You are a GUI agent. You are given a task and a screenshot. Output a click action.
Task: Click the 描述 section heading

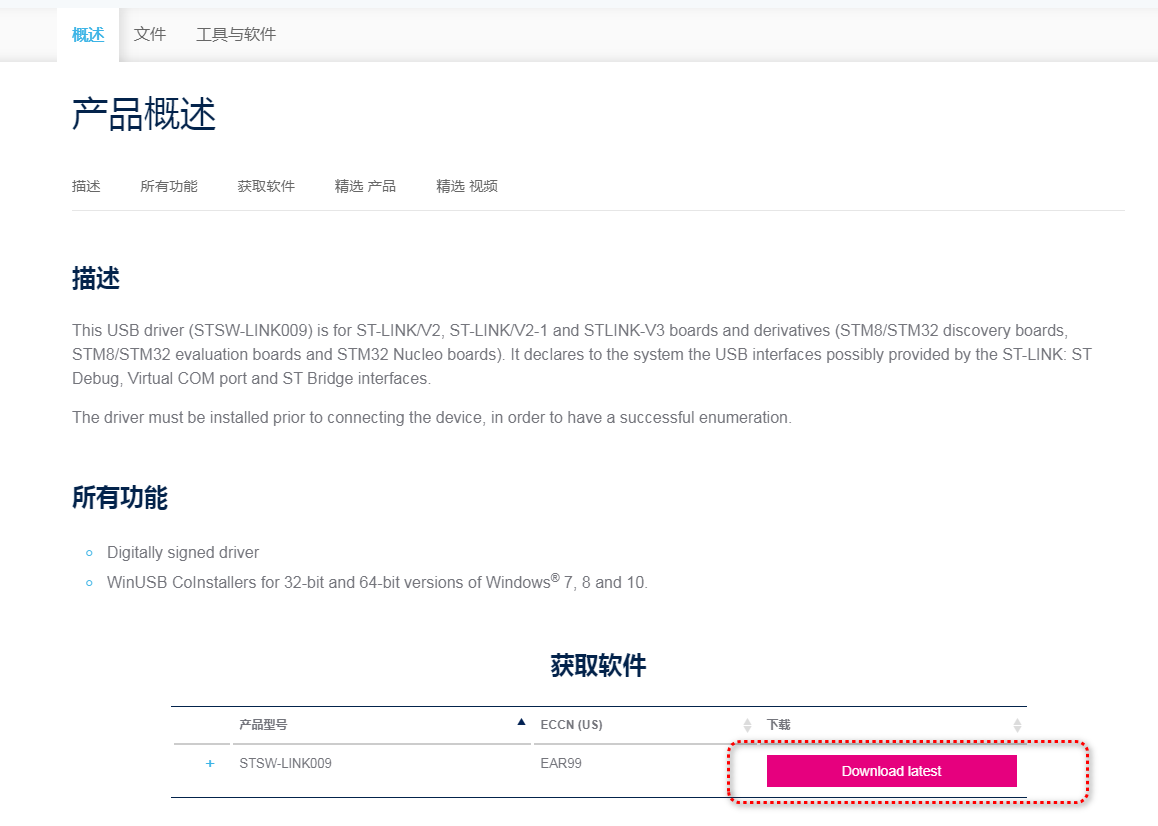pos(96,279)
